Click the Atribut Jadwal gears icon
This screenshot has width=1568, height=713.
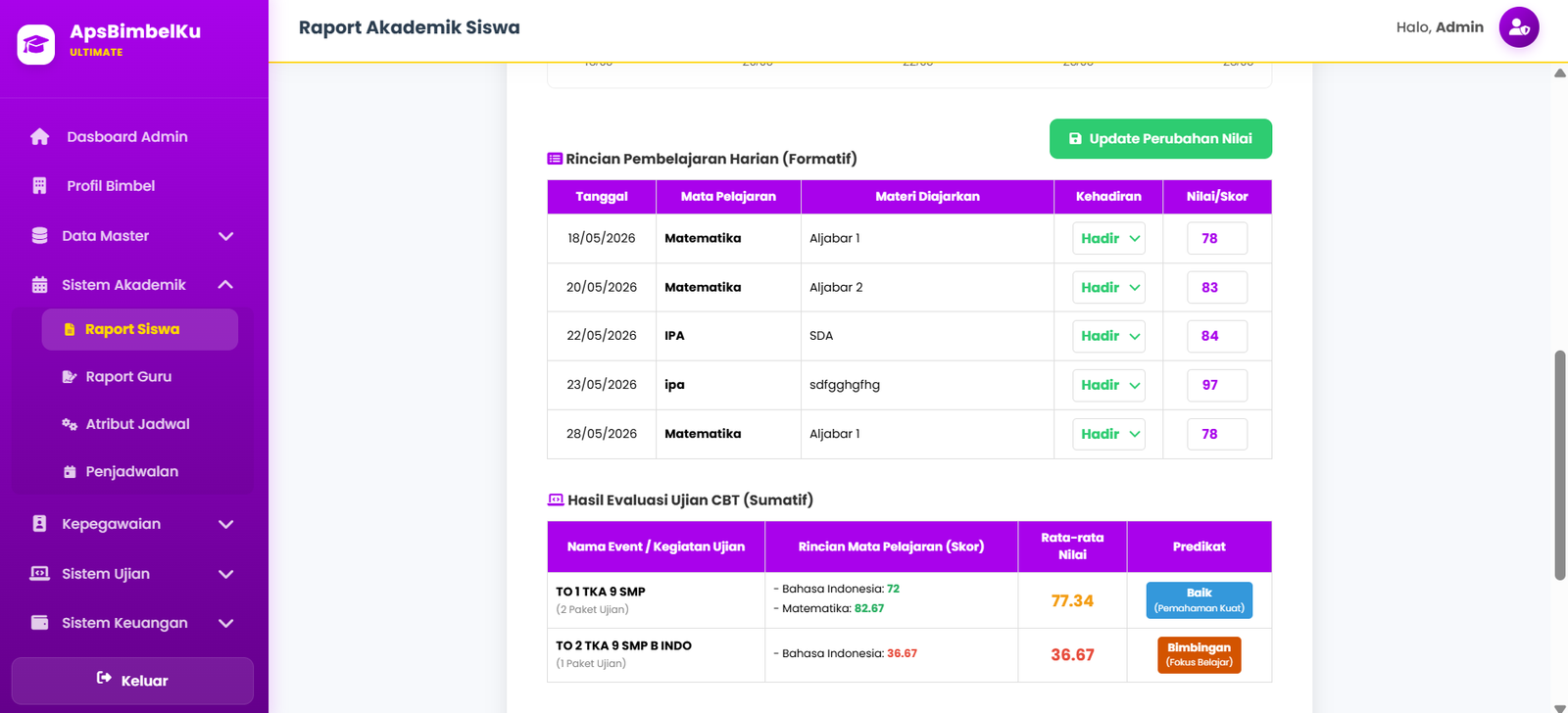[69, 424]
